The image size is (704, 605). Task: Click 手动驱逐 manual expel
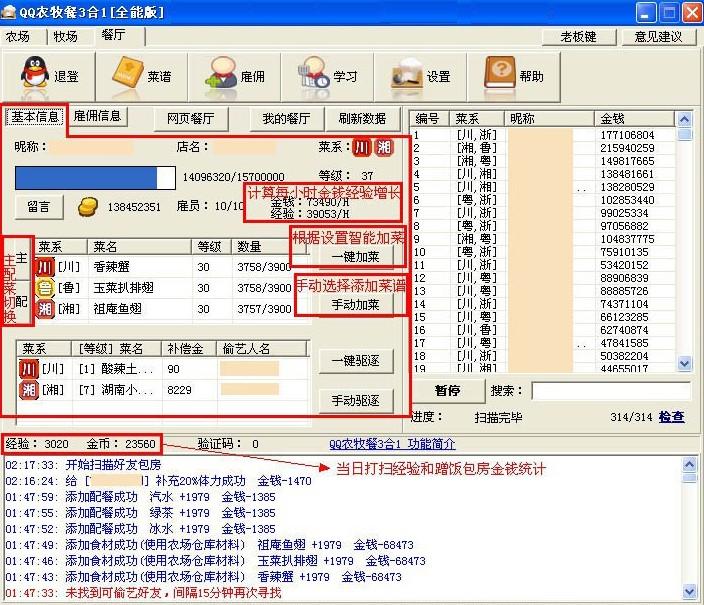[x=356, y=400]
